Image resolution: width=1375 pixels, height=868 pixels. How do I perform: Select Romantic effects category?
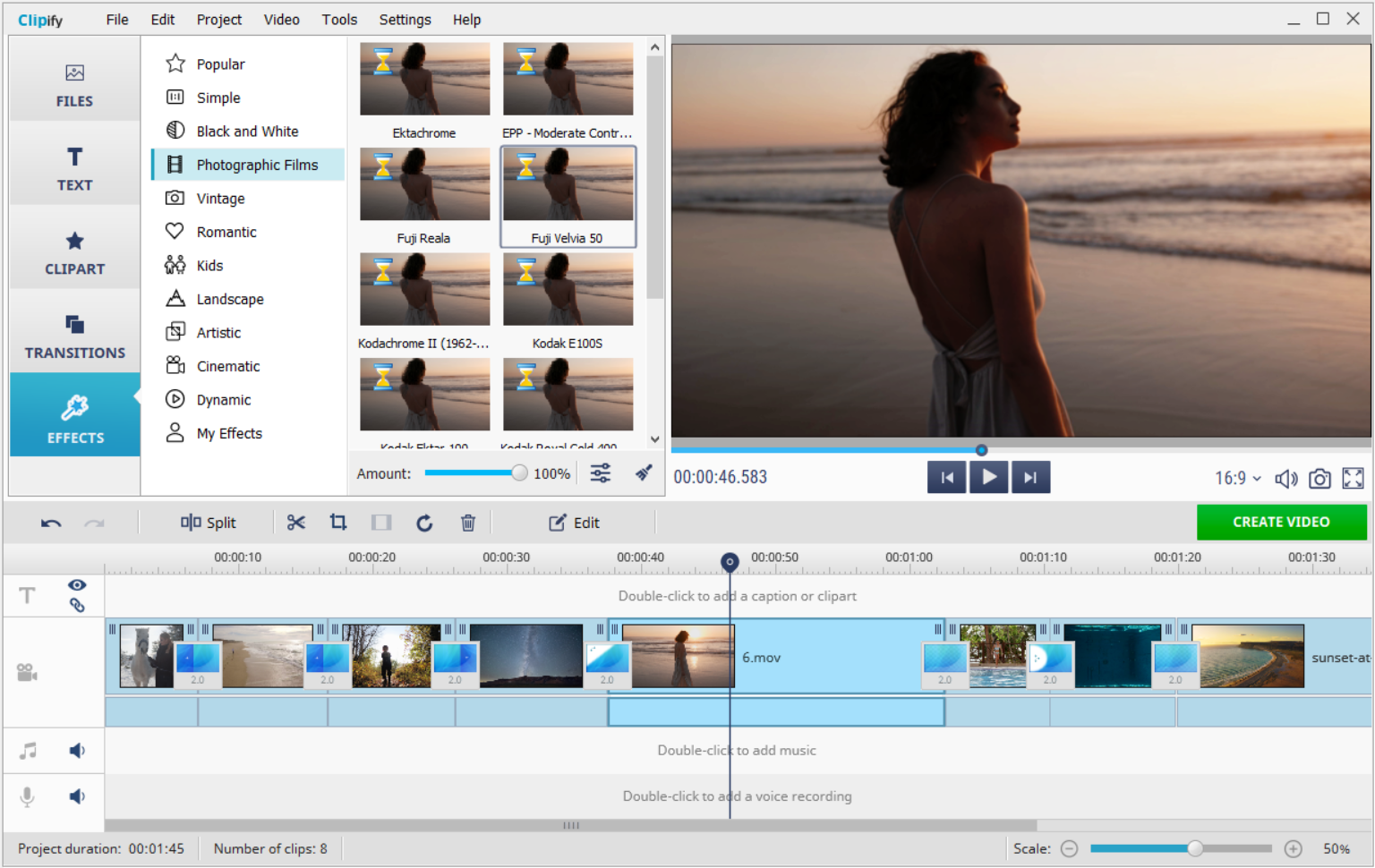pyautogui.click(x=248, y=232)
